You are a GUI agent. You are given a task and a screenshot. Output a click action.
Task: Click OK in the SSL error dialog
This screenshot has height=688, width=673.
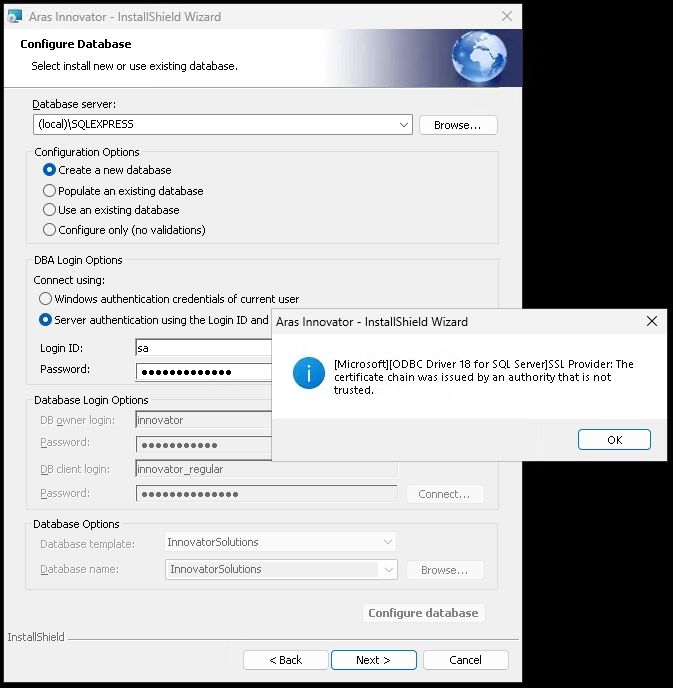click(614, 440)
